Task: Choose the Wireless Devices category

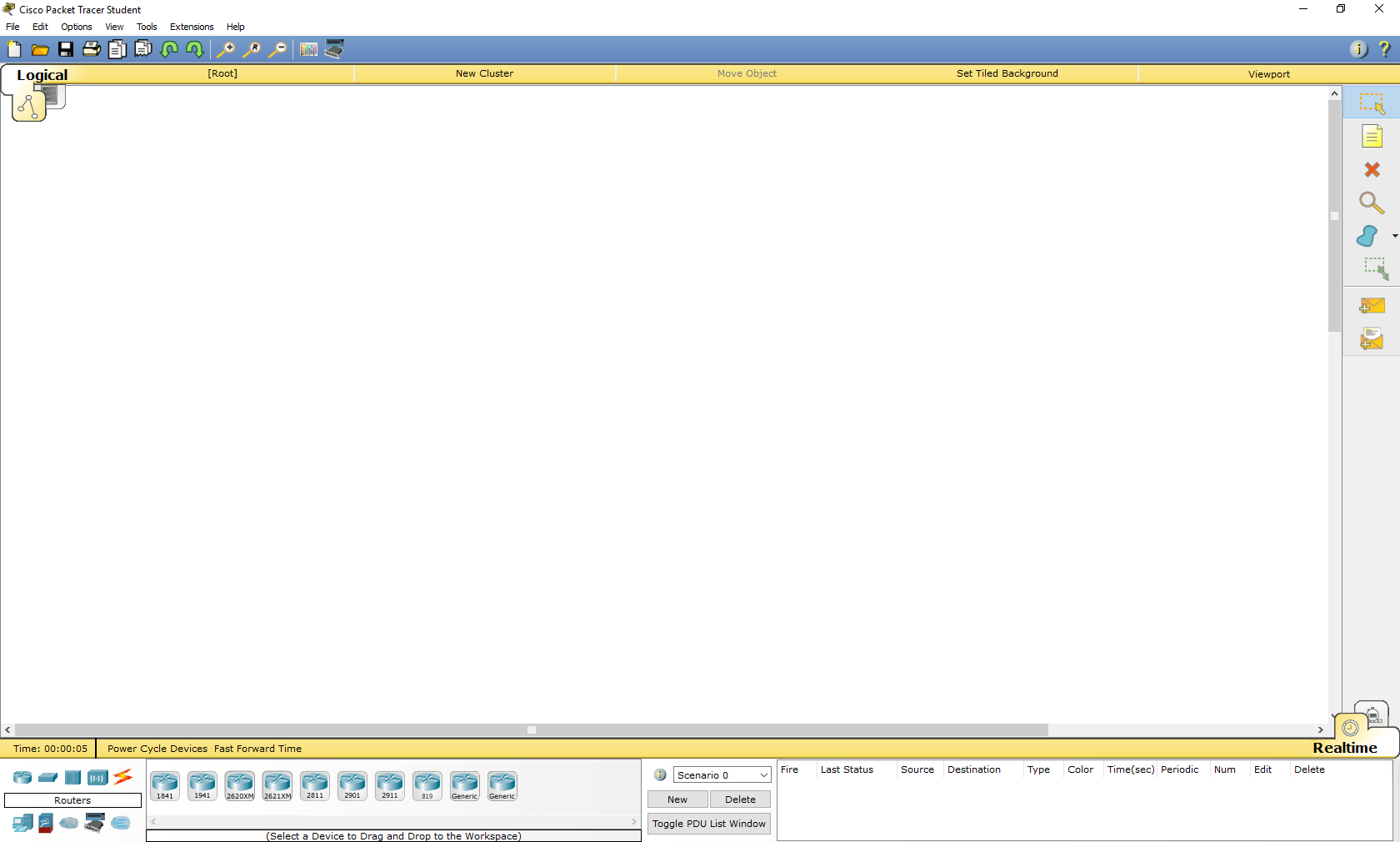Action: 98,778
